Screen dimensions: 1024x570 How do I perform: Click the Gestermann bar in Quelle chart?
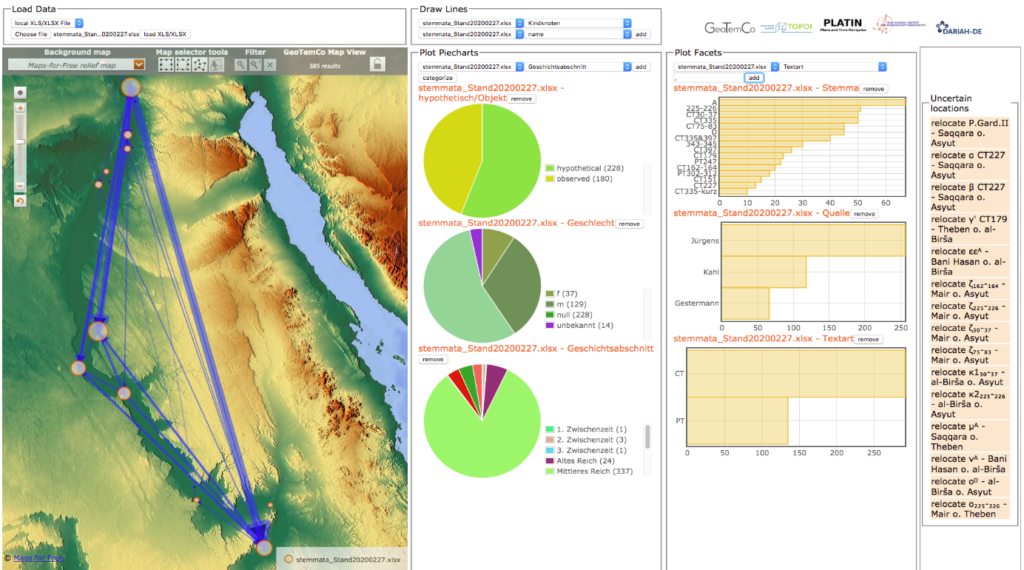click(x=745, y=304)
